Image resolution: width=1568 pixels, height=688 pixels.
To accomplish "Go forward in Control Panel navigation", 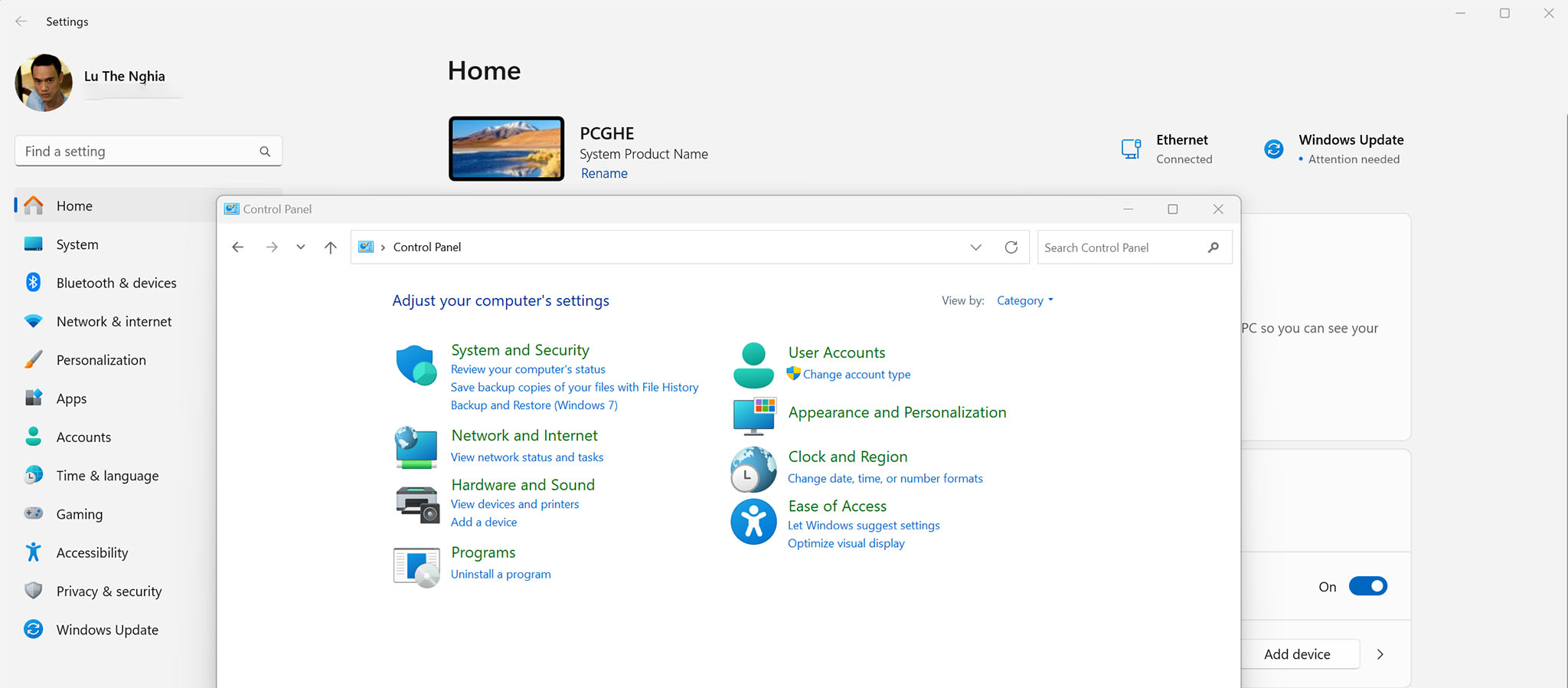I will click(x=272, y=247).
